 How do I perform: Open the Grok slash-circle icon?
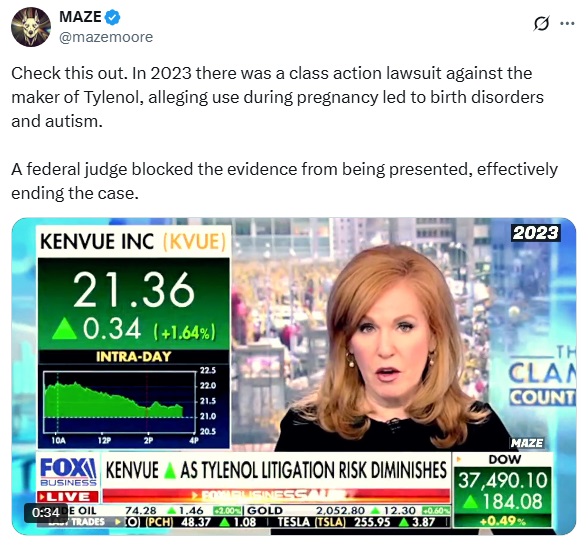[541, 24]
